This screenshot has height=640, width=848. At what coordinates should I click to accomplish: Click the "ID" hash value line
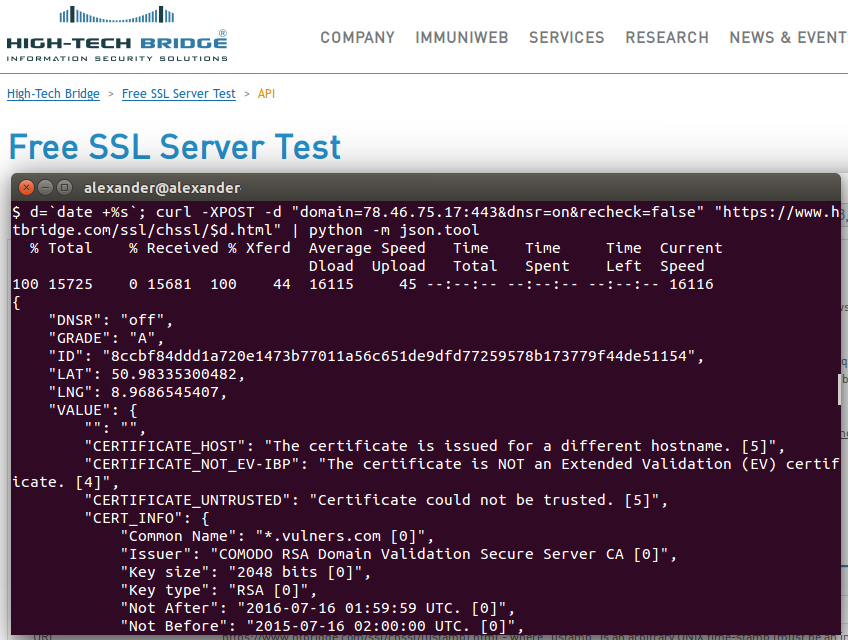pyautogui.click(x=376, y=356)
